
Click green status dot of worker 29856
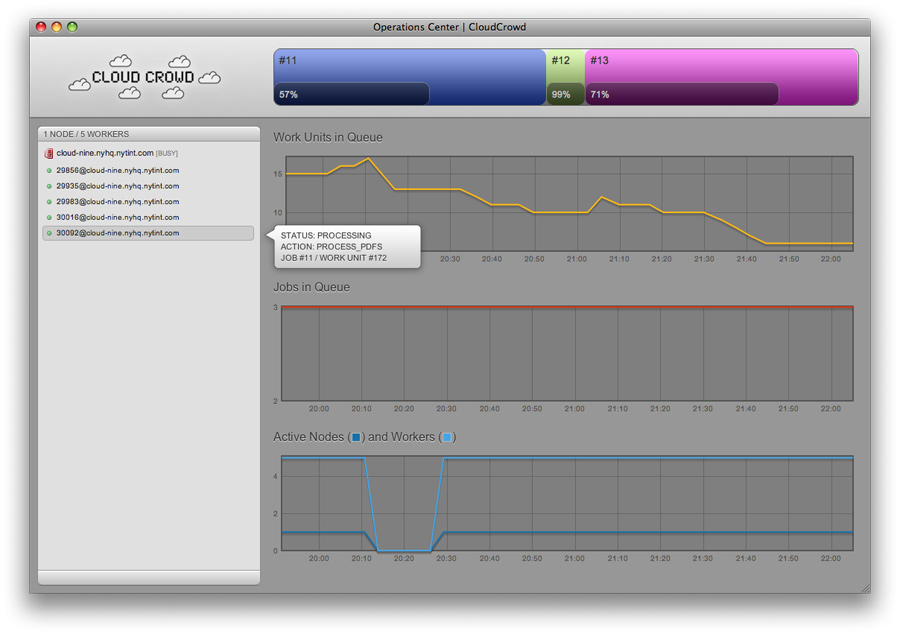pos(49,171)
